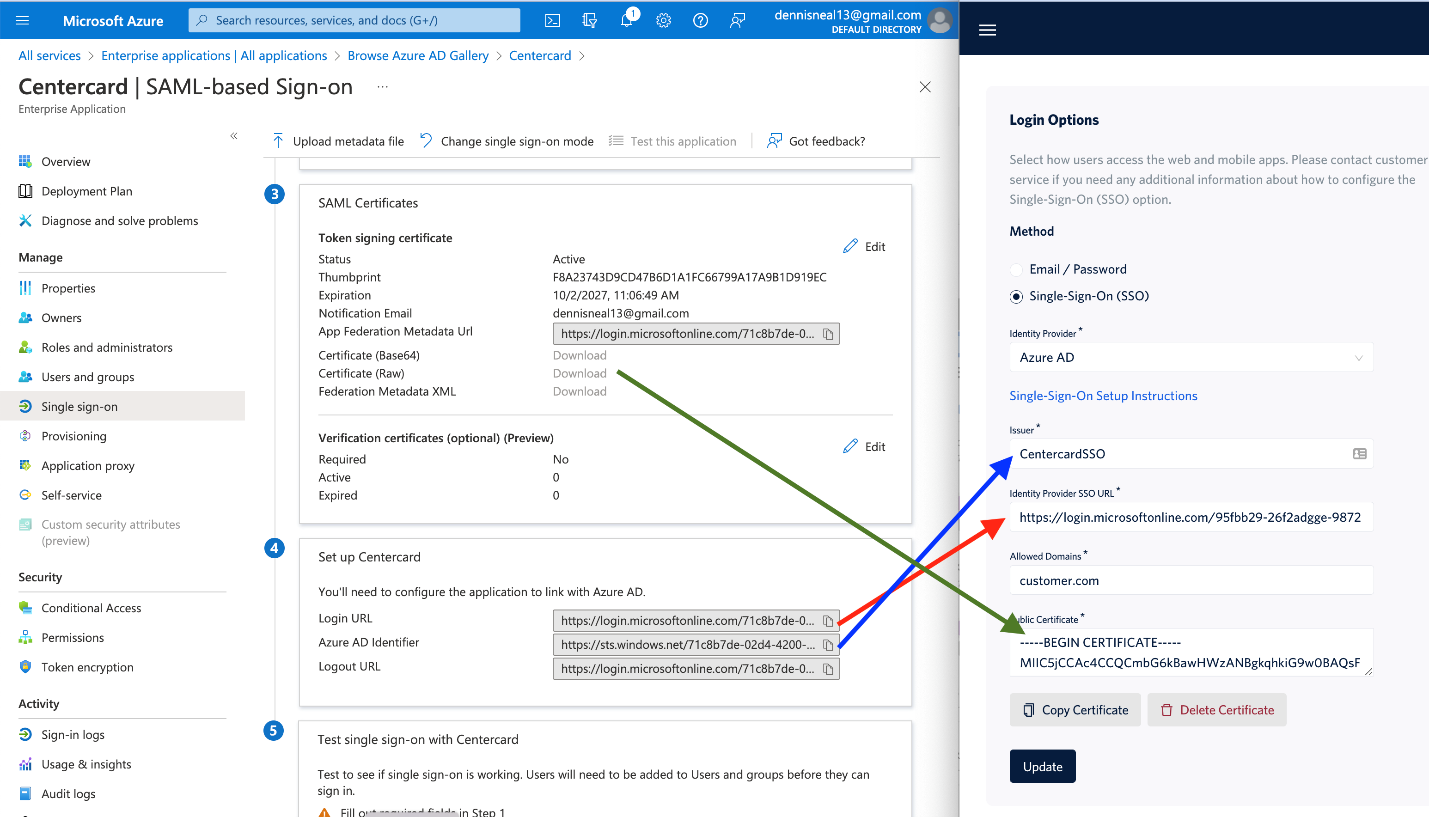
Task: Collapse the left navigation with double chevron
Action: [233, 136]
